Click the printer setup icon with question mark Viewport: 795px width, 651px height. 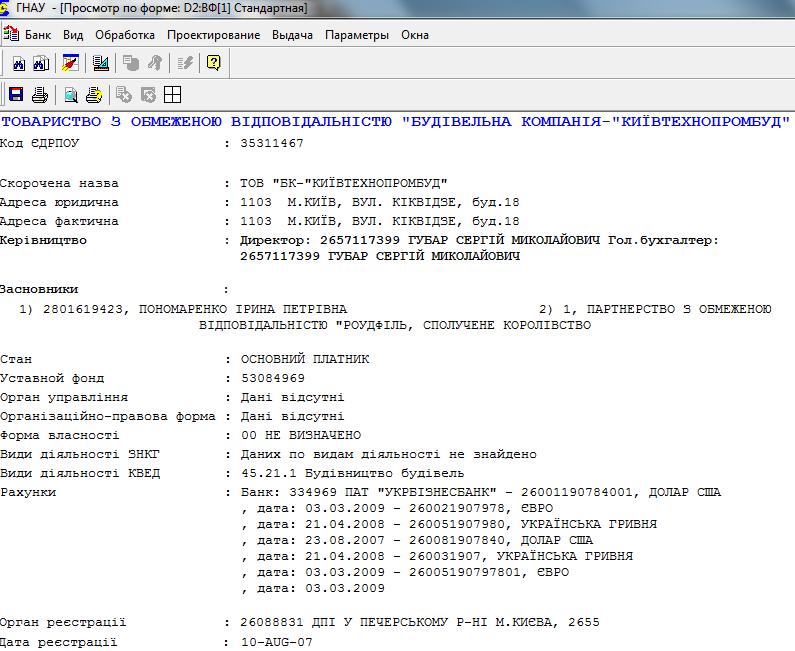[93, 95]
